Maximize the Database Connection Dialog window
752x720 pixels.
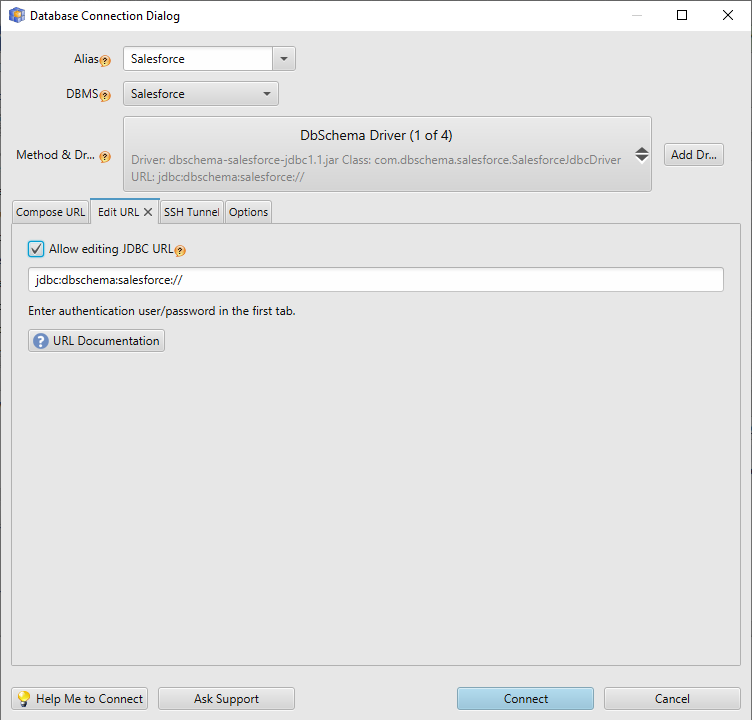pyautogui.click(x=682, y=15)
